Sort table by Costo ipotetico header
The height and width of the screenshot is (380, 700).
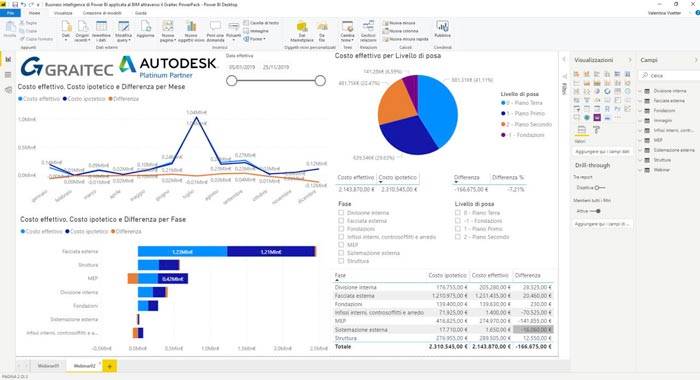click(x=447, y=276)
